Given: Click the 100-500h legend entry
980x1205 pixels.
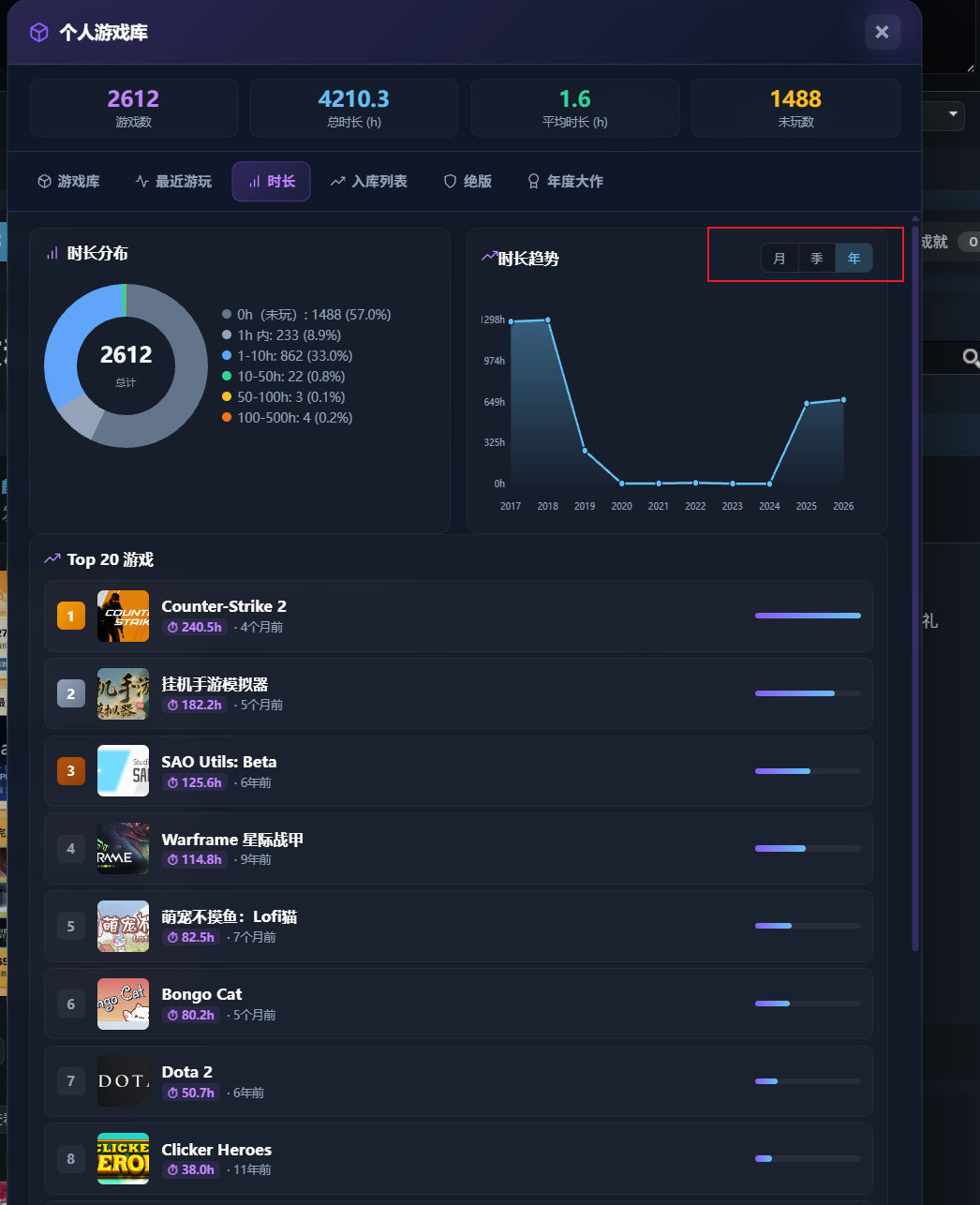Looking at the screenshot, I should (x=288, y=418).
